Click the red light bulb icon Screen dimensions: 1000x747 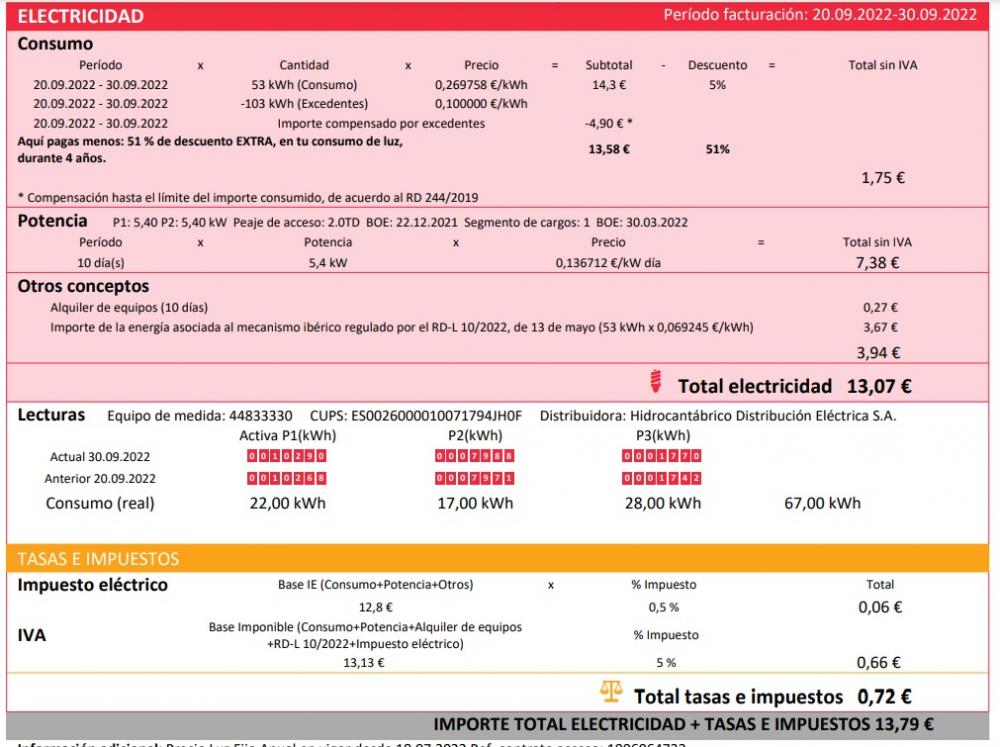coord(655,381)
